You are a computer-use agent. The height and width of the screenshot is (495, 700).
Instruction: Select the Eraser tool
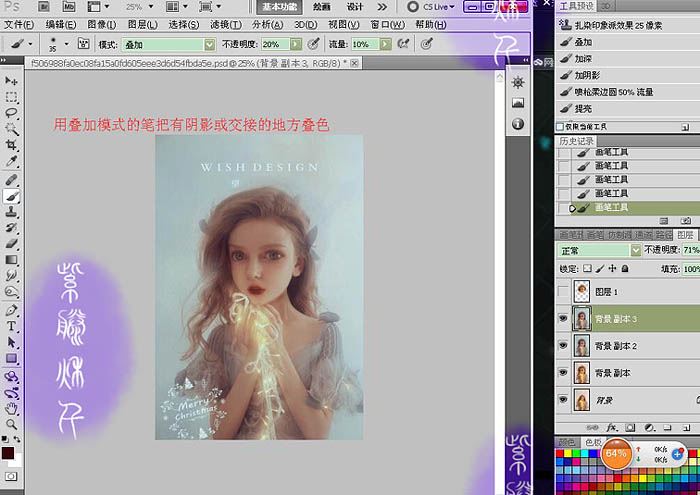pos(11,244)
